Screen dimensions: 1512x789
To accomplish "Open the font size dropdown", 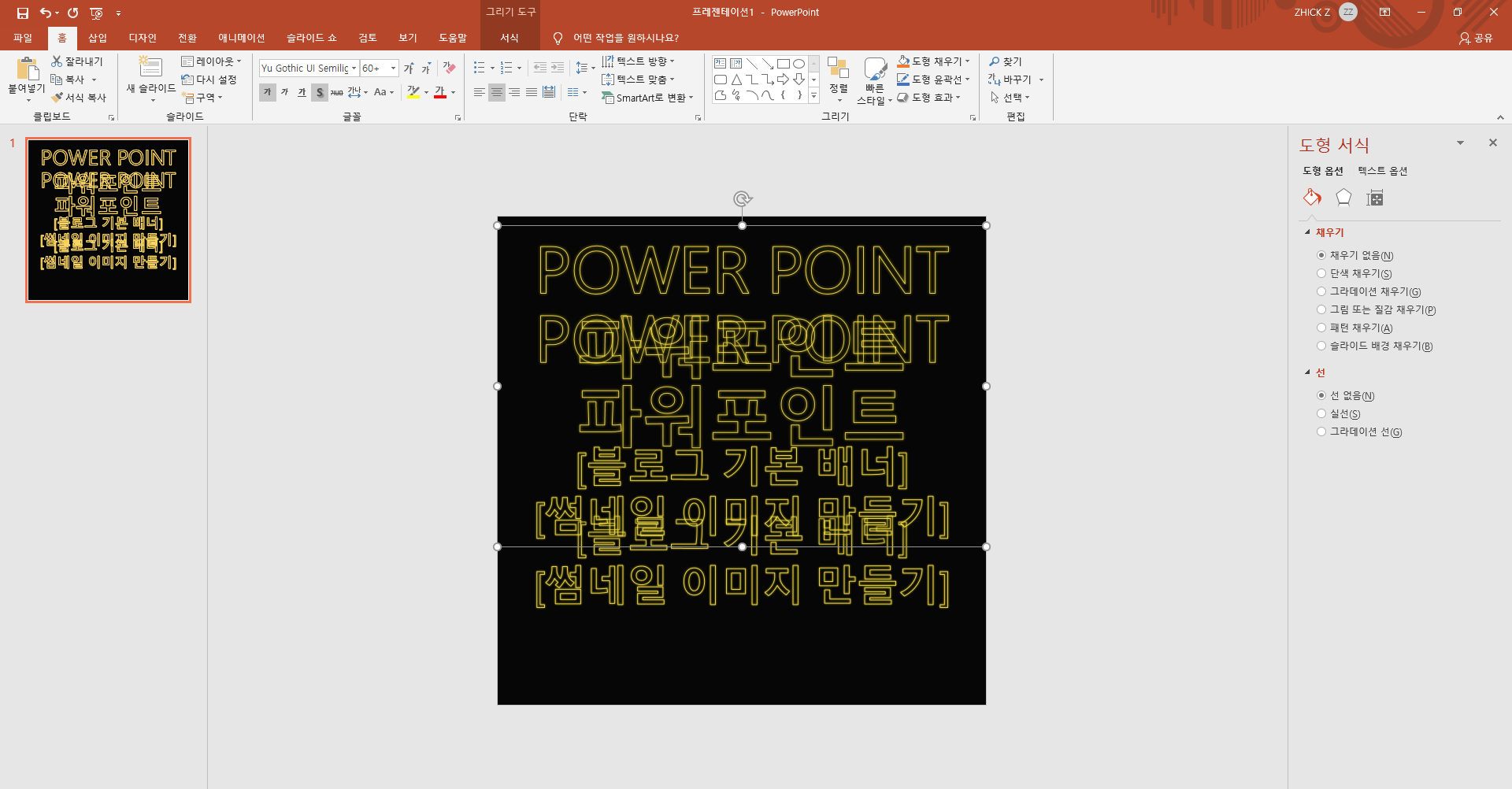I will pos(393,69).
